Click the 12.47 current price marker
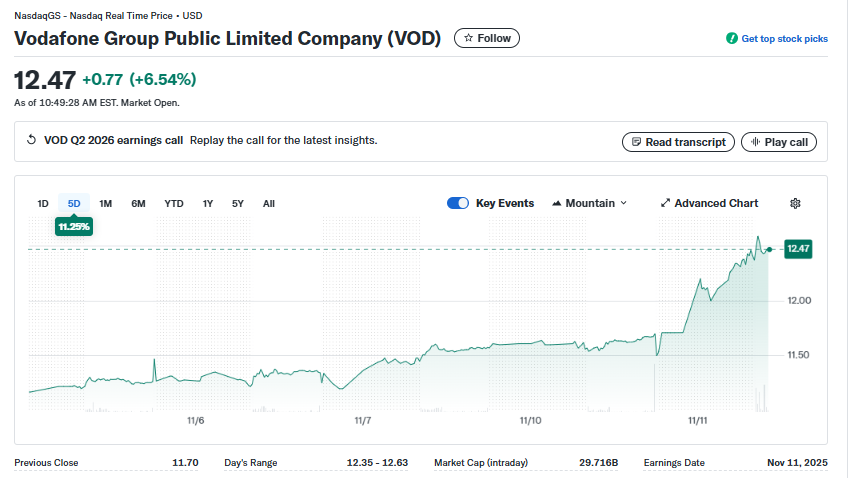 (x=798, y=248)
